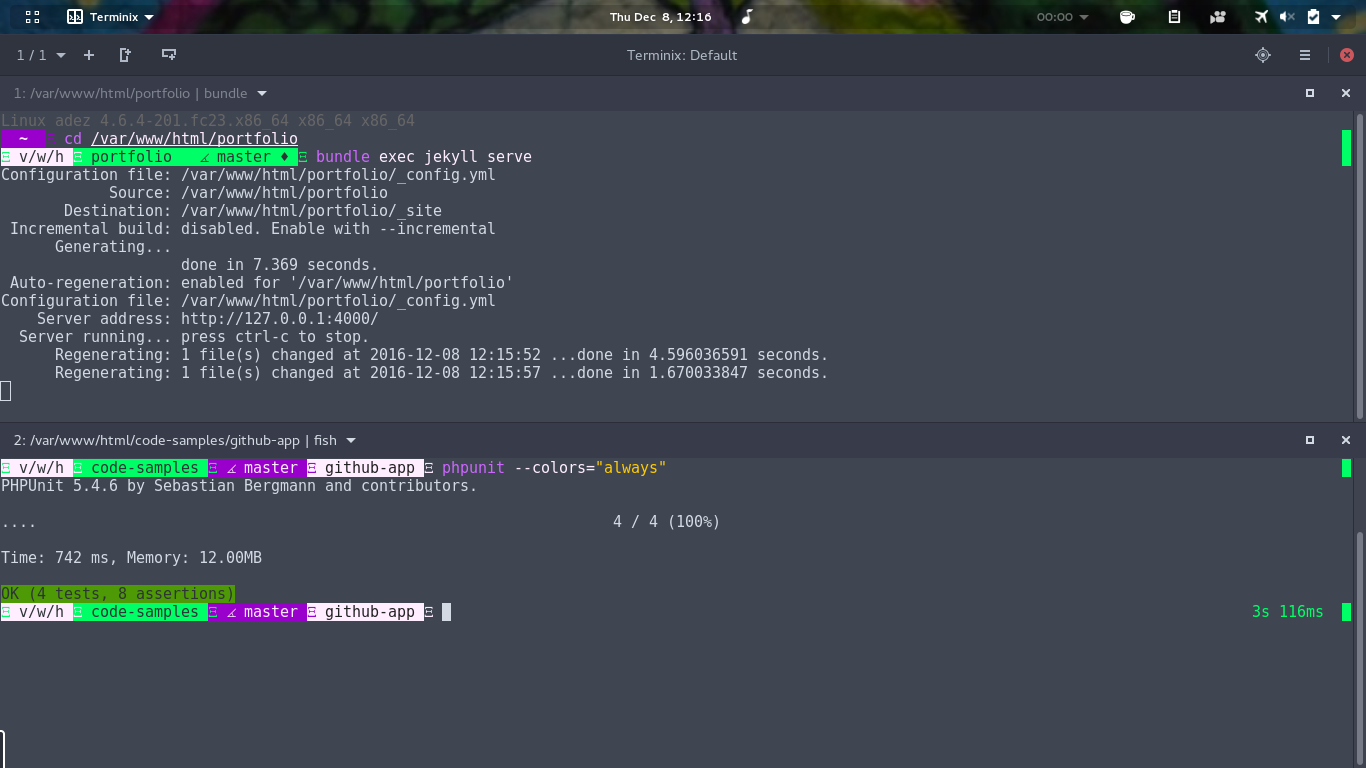Close the github-app fish terminal pane

(1346, 440)
